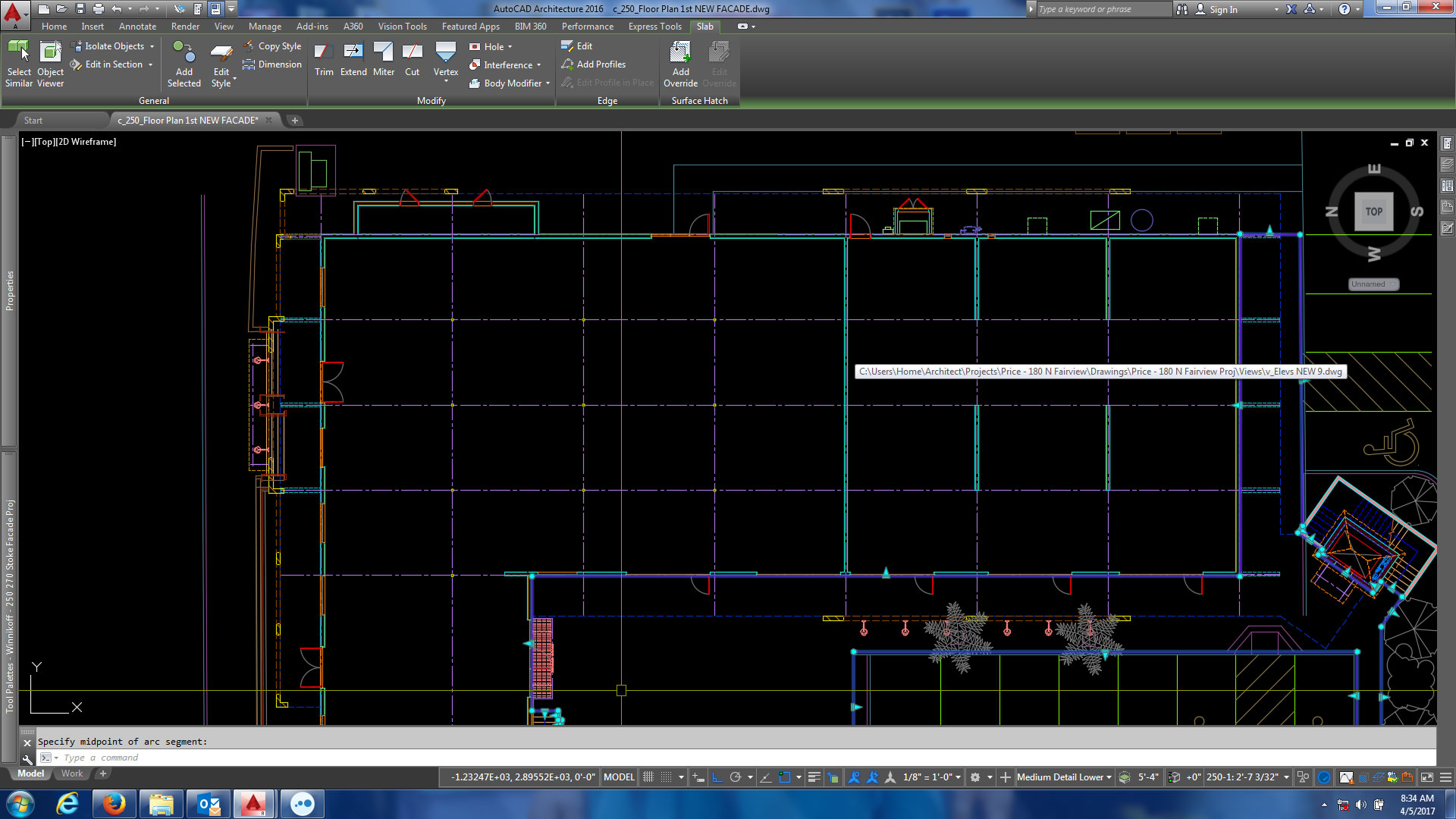
Task: Open the Express Tools menu tab
Action: coord(654,26)
